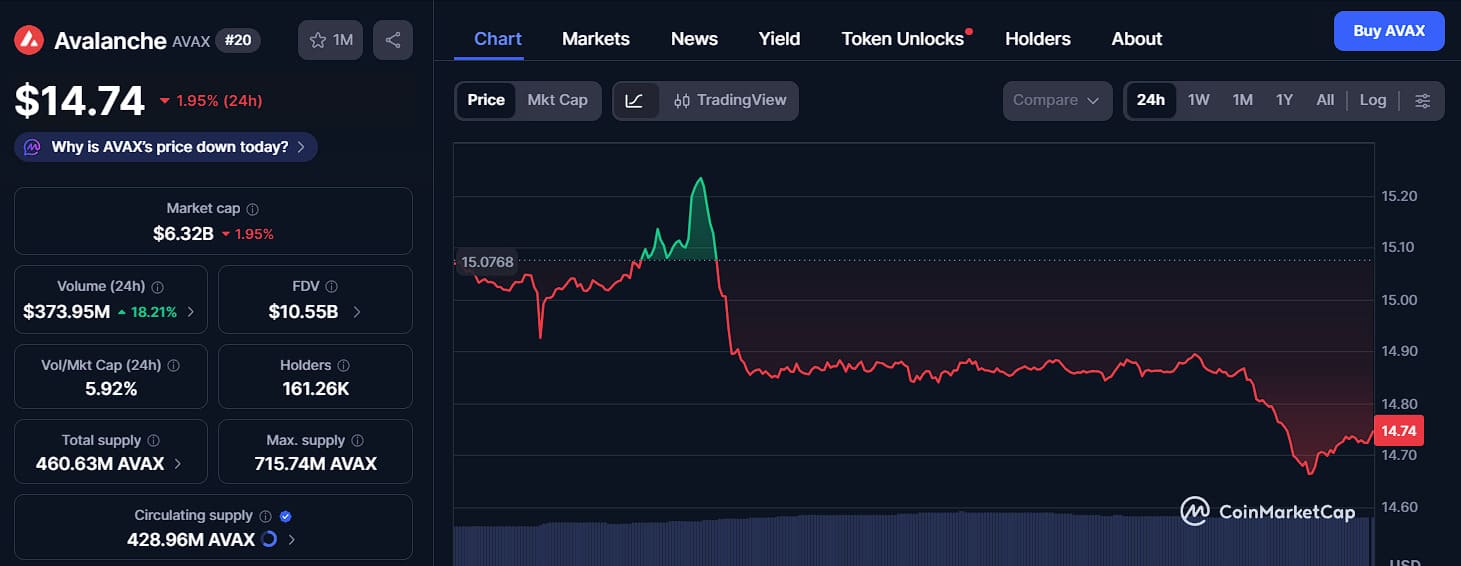
Task: Click the Avalanche logo icon
Action: (x=28, y=40)
